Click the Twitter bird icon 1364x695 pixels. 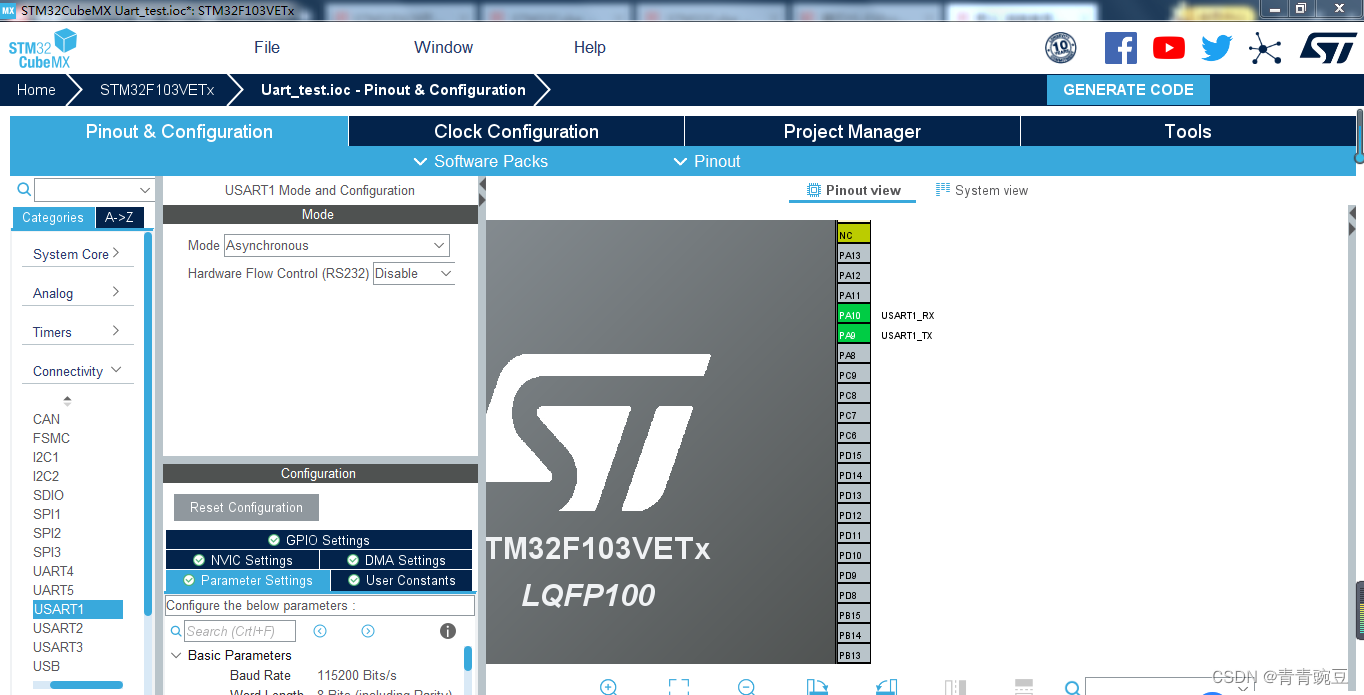click(1216, 48)
